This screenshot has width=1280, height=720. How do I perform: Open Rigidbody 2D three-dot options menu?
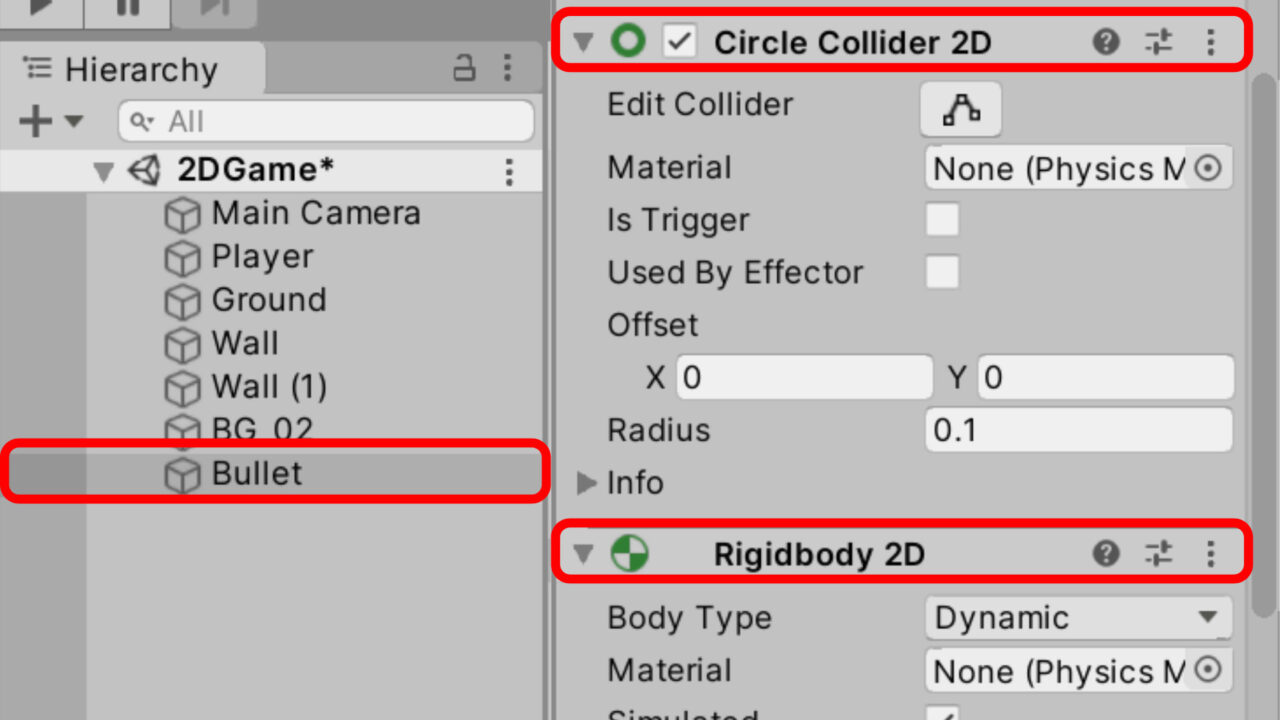1210,553
